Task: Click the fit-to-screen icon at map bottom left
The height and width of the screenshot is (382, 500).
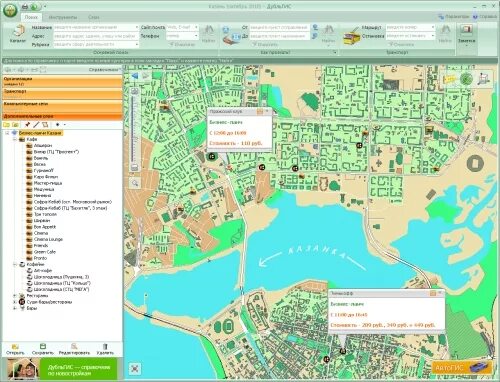Action: tap(135, 368)
